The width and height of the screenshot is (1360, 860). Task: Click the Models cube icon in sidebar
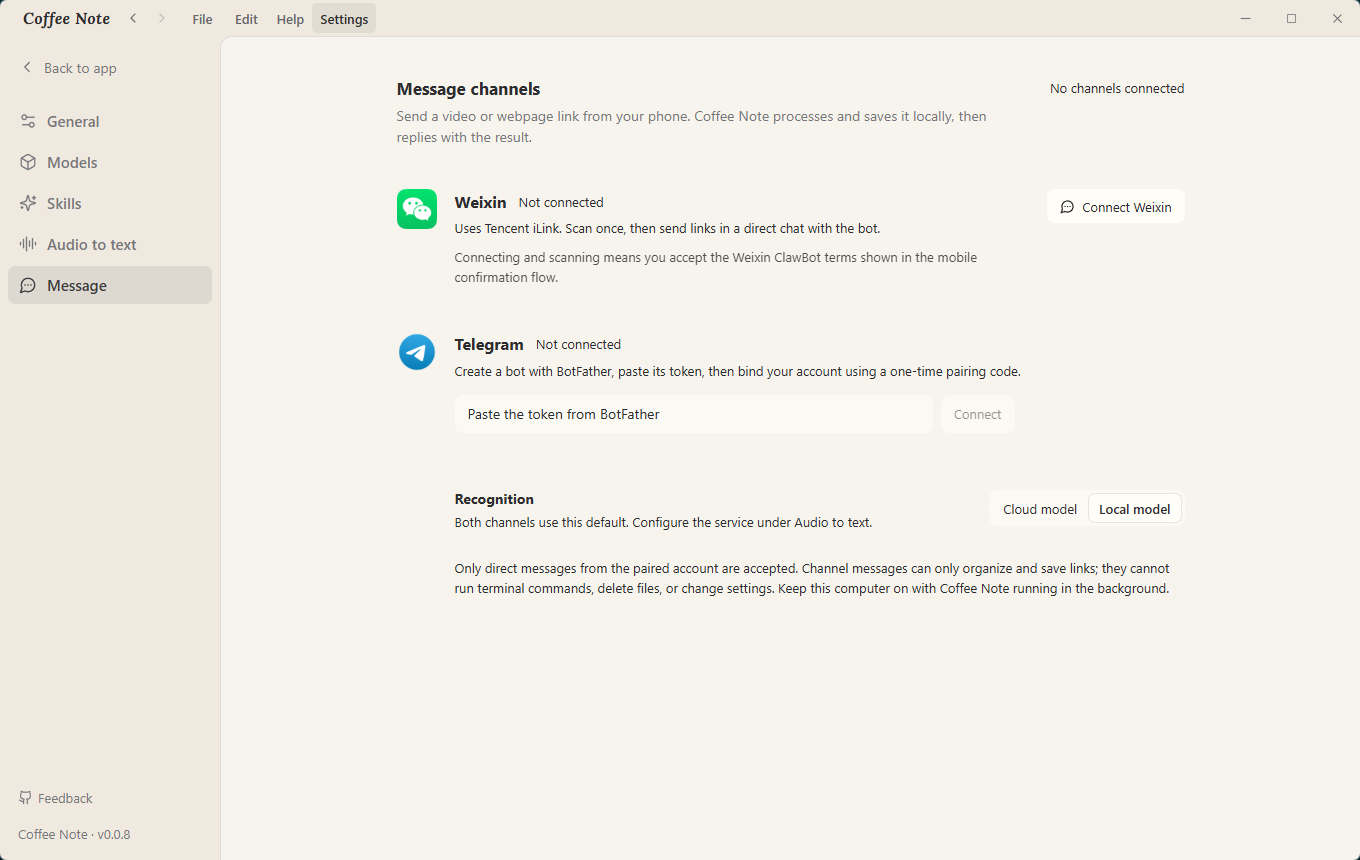click(28, 162)
